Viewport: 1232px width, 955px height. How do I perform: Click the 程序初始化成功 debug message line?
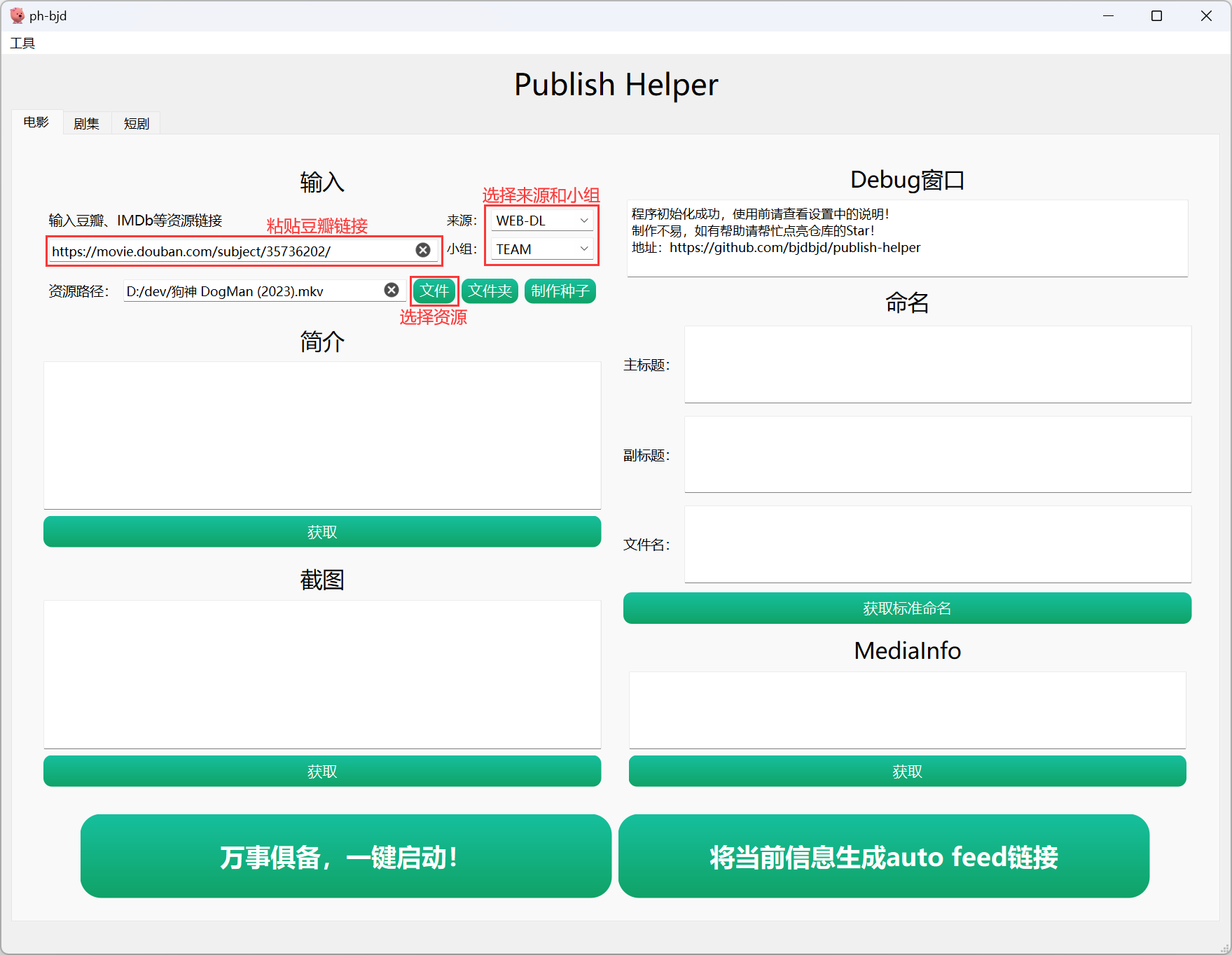pyautogui.click(x=760, y=214)
